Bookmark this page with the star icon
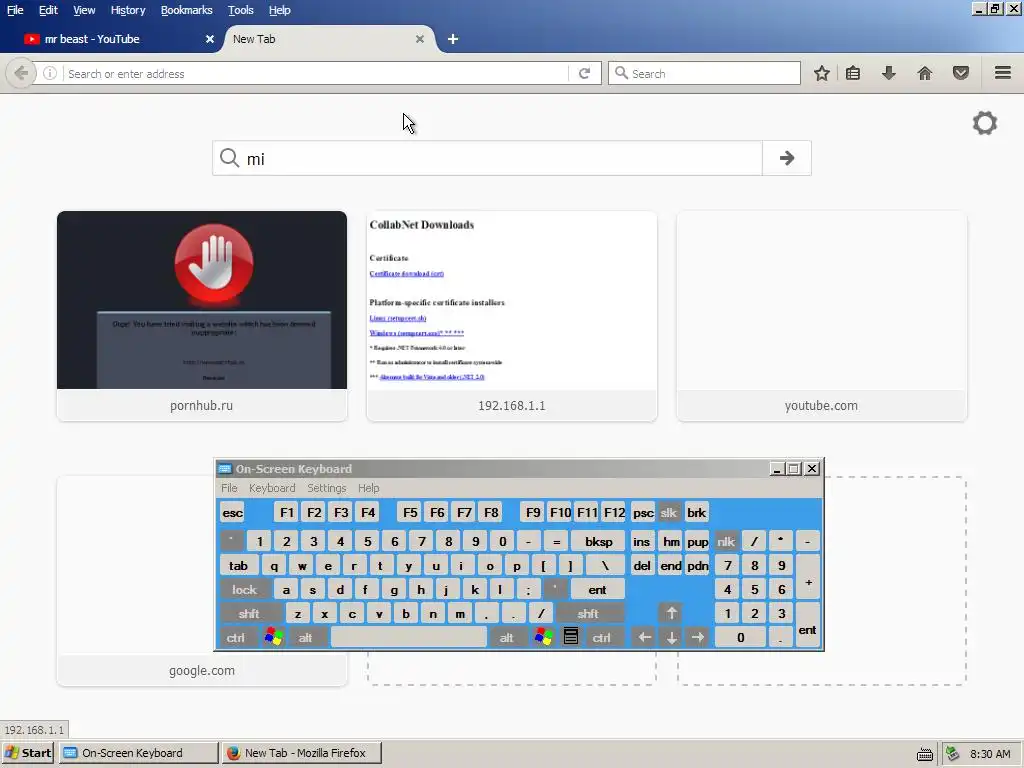 [822, 73]
